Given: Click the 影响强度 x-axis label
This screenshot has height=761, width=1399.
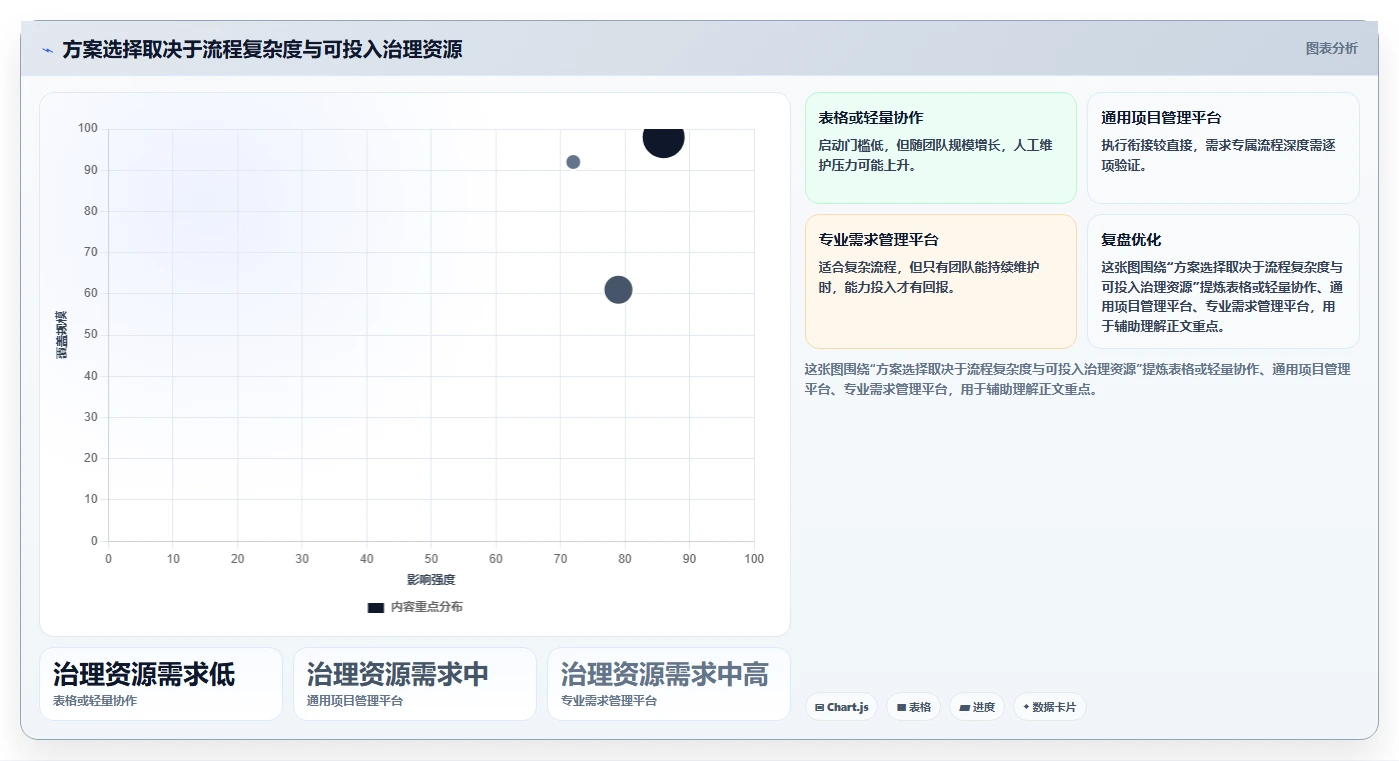Looking at the screenshot, I should pos(431,580).
